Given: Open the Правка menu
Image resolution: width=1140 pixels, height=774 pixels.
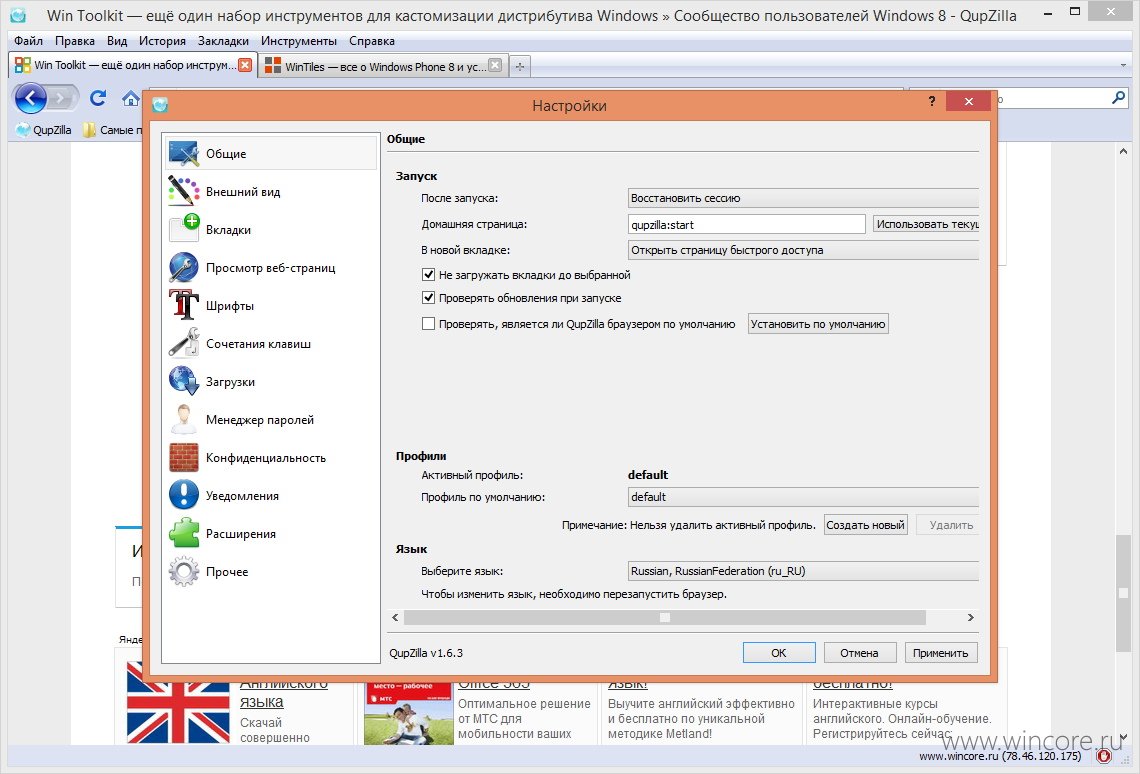Looking at the screenshot, I should [x=75, y=41].
